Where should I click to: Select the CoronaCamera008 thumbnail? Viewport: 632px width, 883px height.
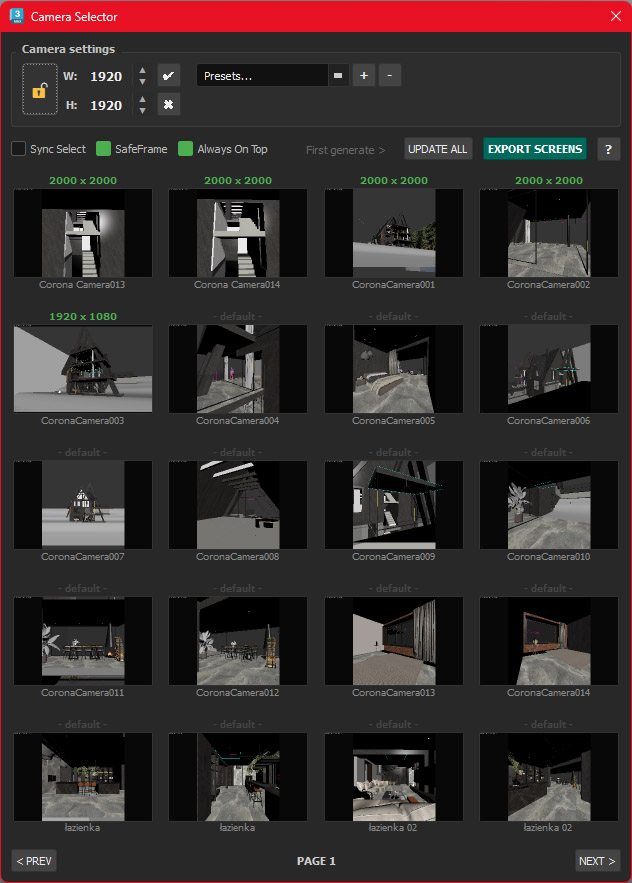pos(238,505)
